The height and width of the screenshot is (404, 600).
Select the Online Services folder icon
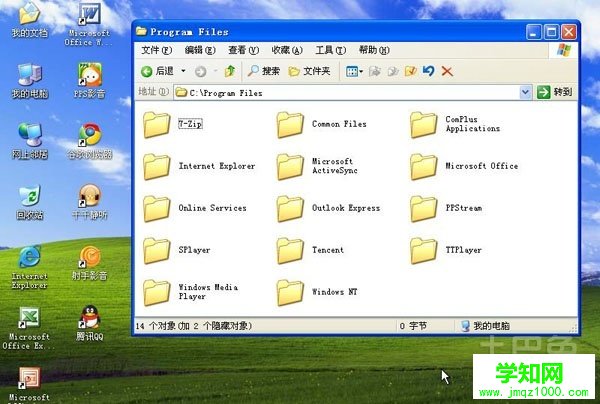157,209
